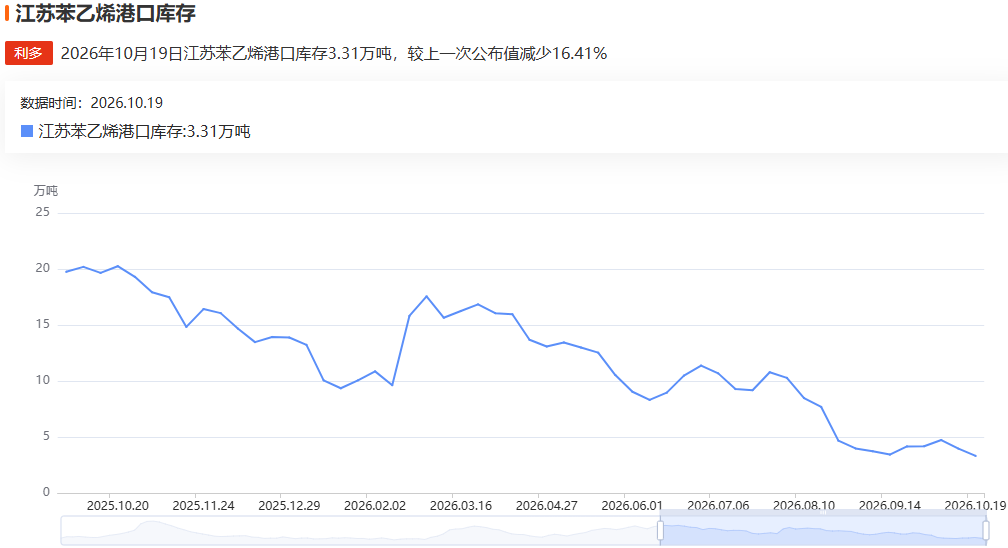Click the x-axis label 2026.06.01
1008x548 pixels.
click(x=633, y=506)
